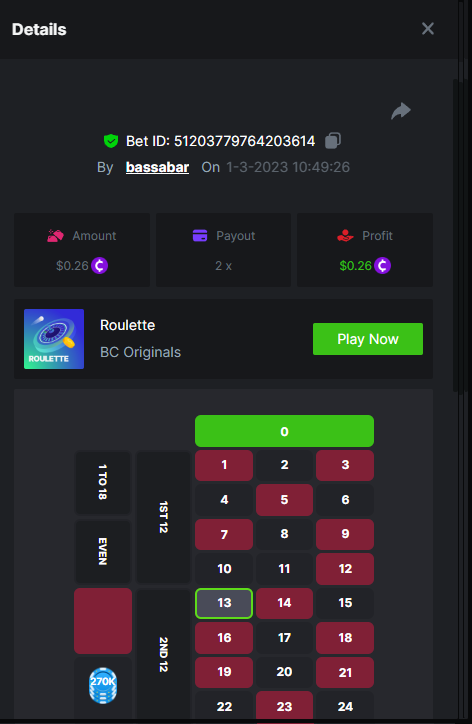Click the purple coin icon beside Profit
Viewport: 472px width, 724px height.
point(382,265)
